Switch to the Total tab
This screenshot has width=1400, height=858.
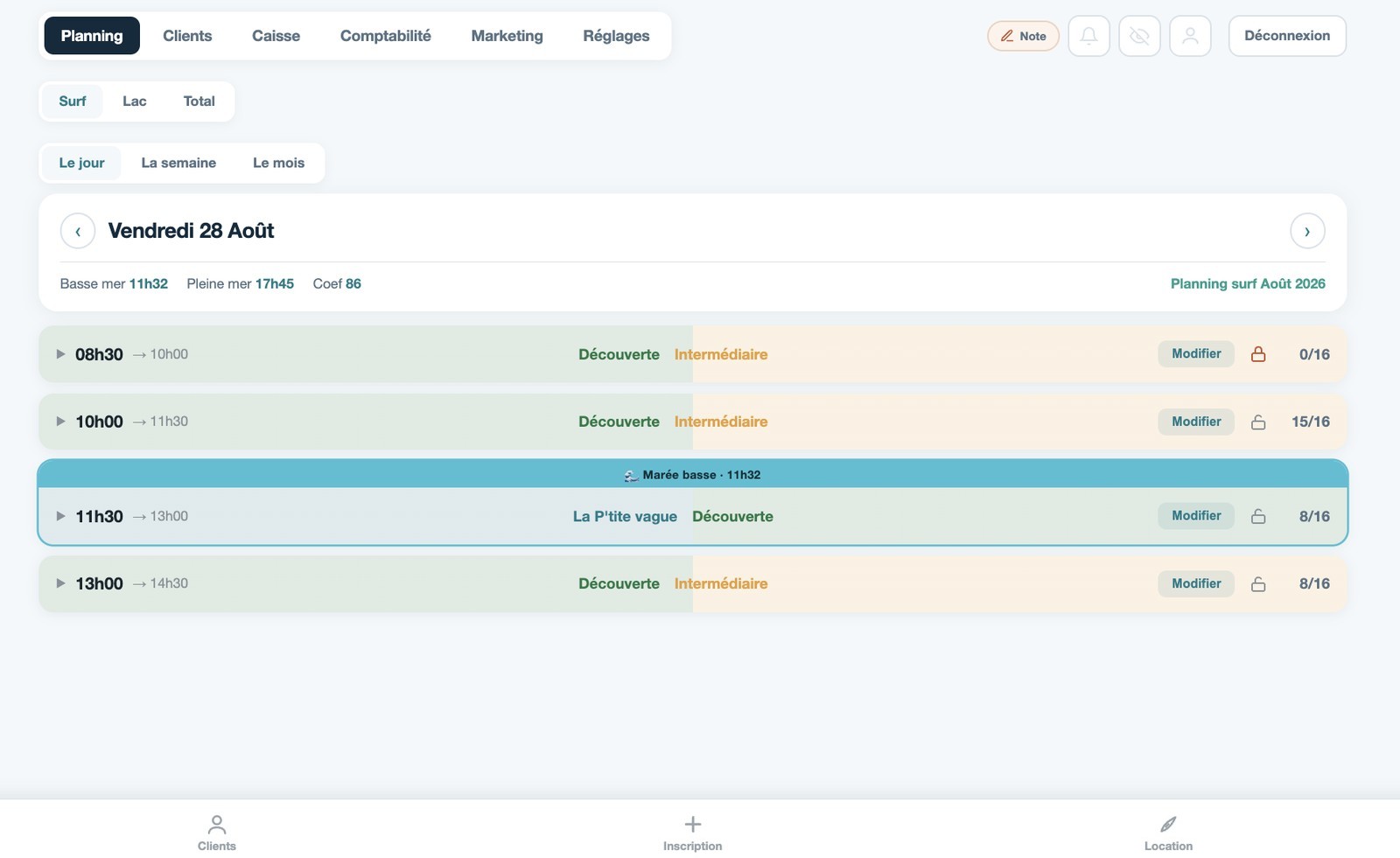click(199, 101)
